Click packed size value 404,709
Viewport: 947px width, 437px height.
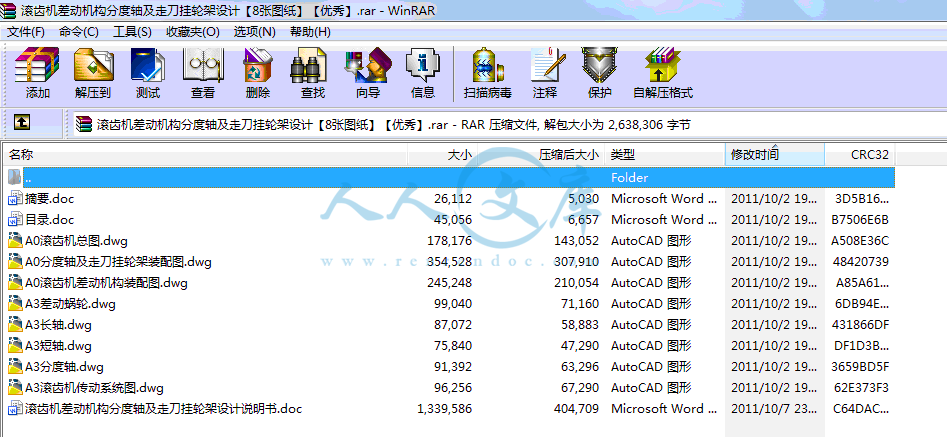pyautogui.click(x=577, y=409)
